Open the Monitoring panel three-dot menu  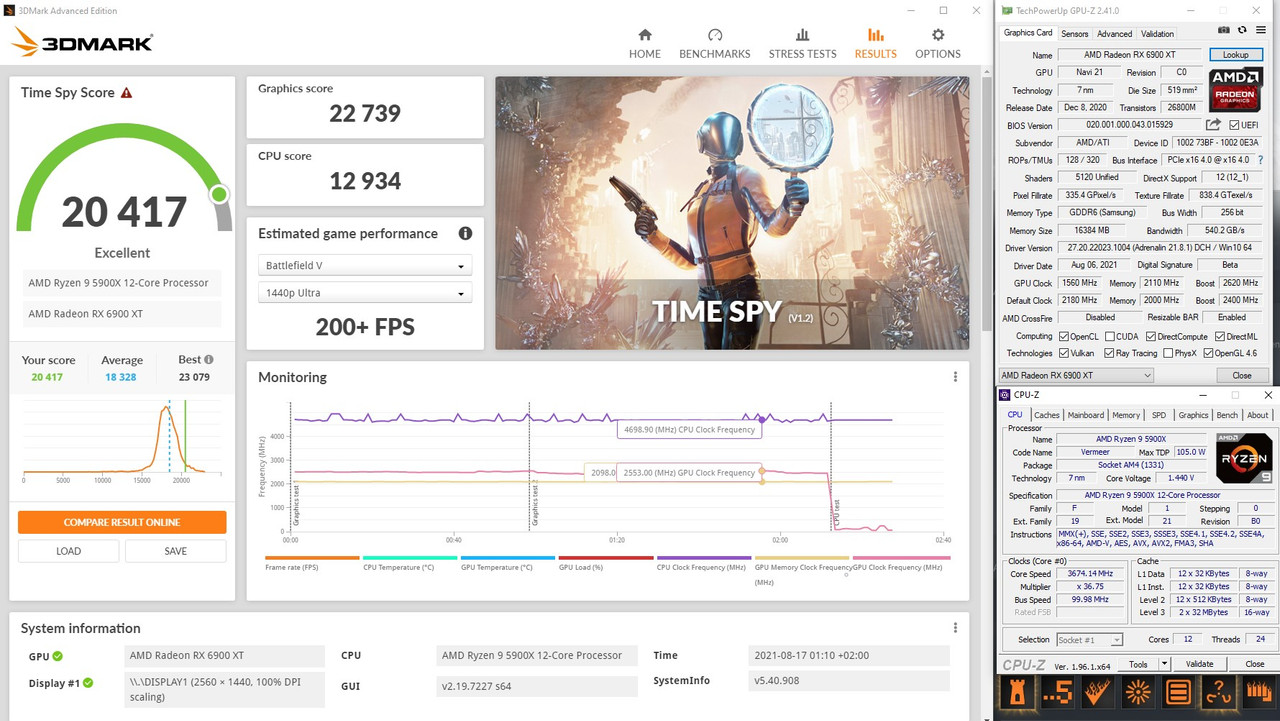[x=955, y=377]
